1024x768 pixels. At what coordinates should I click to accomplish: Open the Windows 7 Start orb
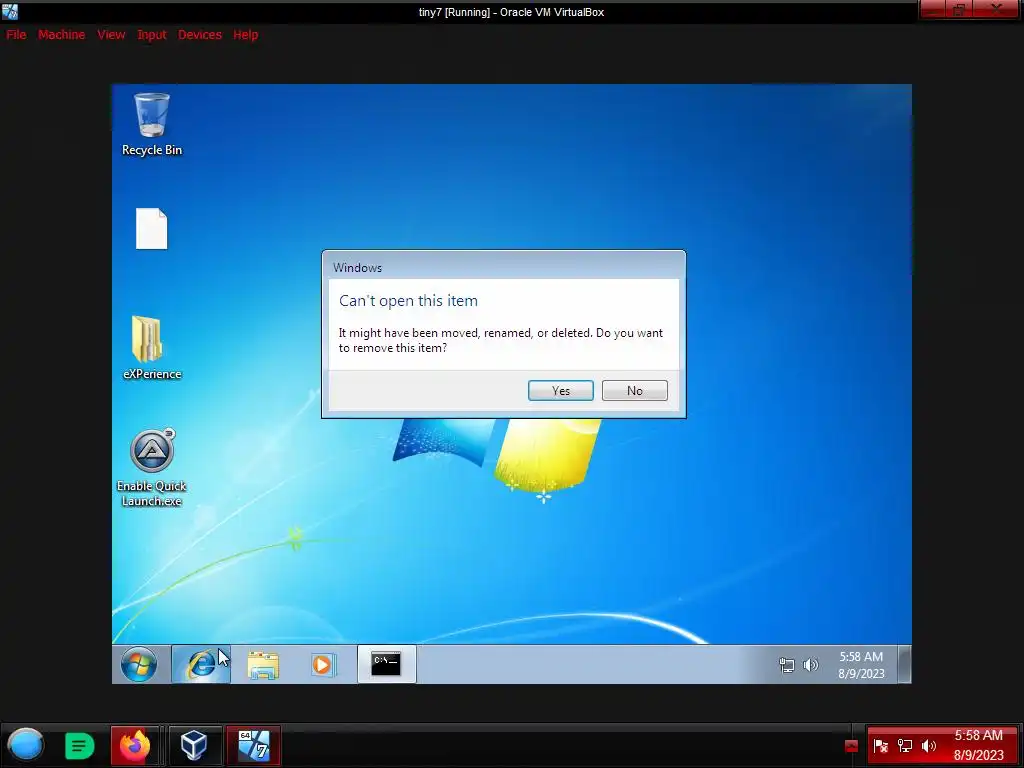tap(138, 664)
